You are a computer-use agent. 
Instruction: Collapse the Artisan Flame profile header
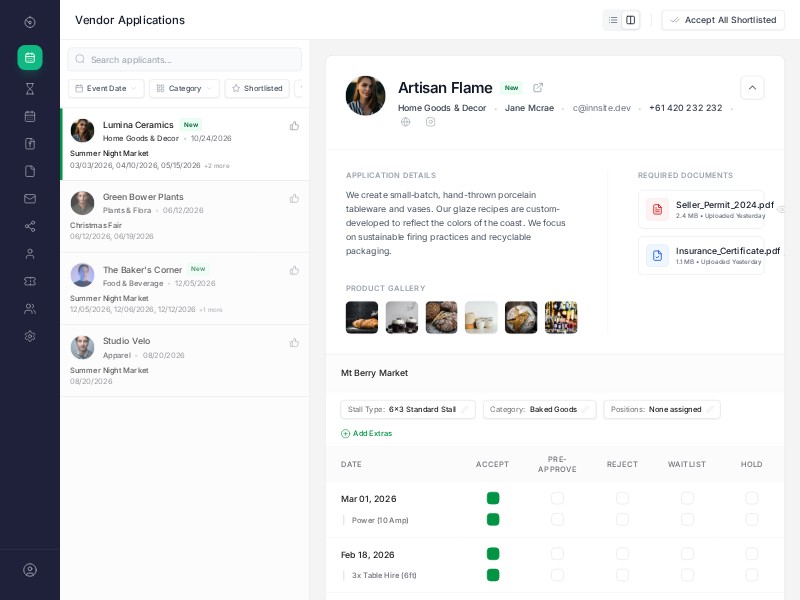click(x=752, y=88)
